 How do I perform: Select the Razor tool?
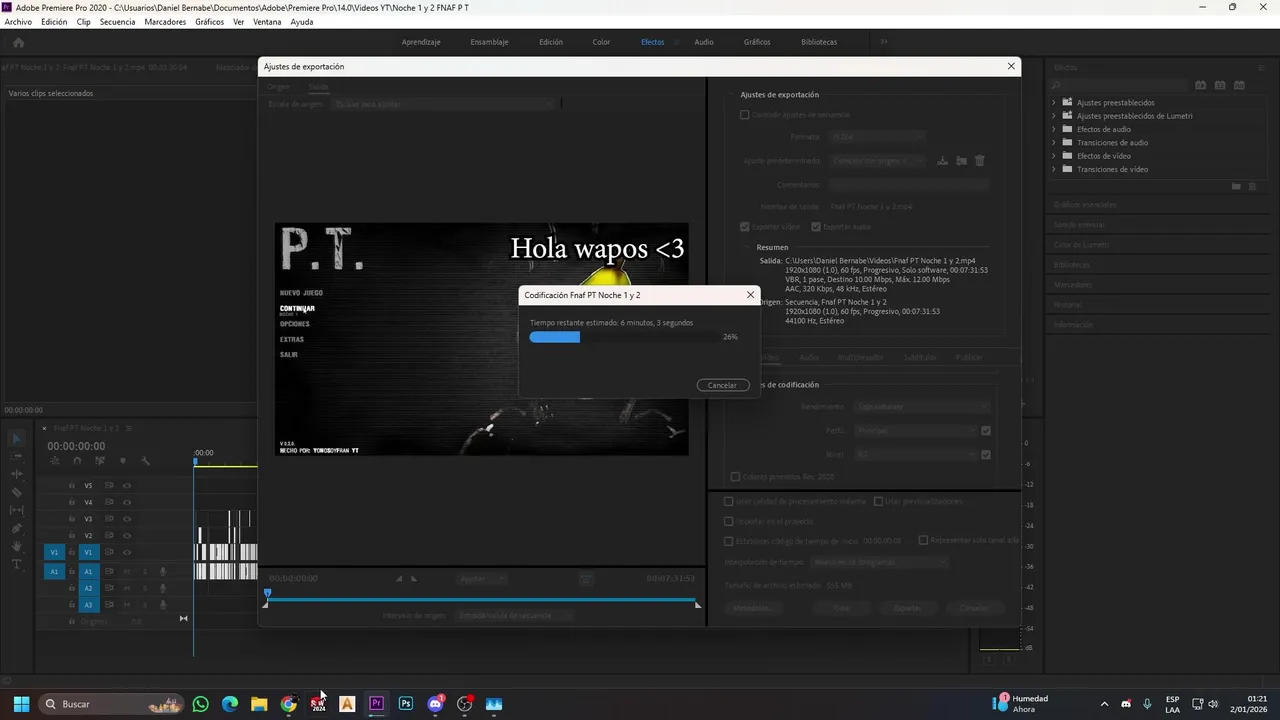17,492
